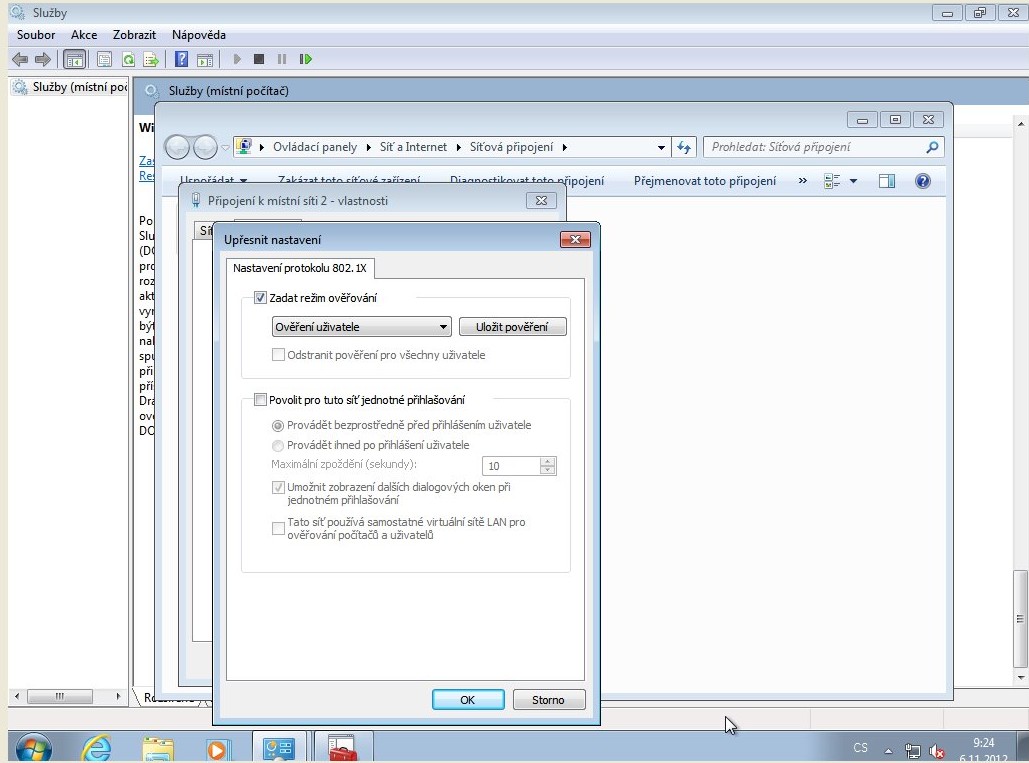Click the Restart service toolbar icon
The height and width of the screenshot is (763, 1029).
(306, 59)
